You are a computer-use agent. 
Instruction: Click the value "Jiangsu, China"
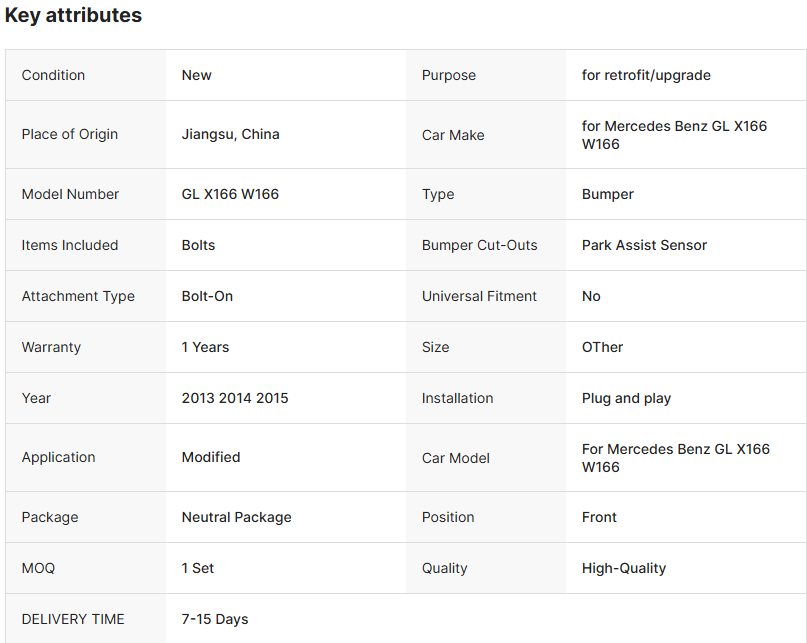(230, 134)
